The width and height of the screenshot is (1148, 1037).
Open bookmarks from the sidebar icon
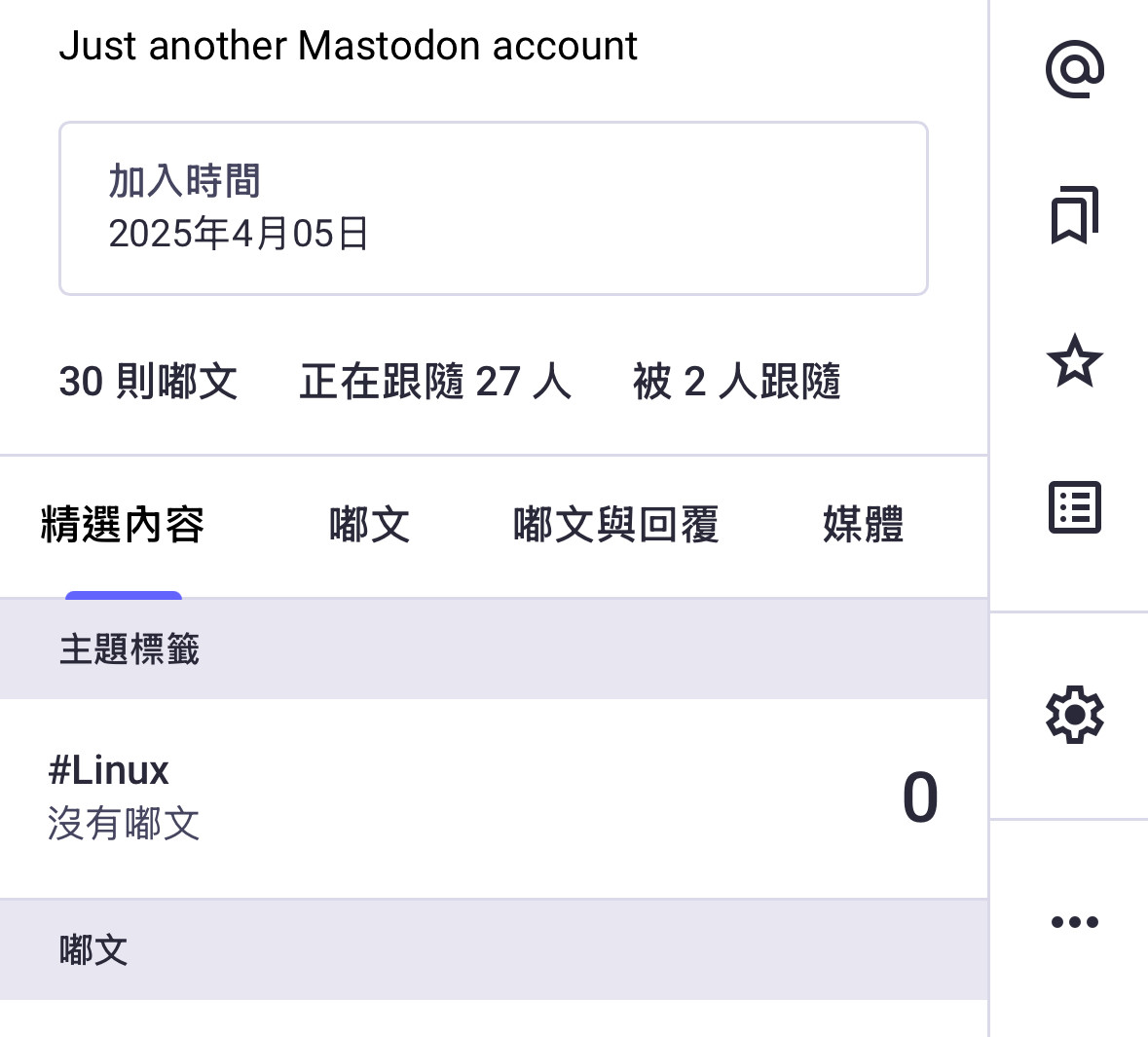(x=1074, y=215)
